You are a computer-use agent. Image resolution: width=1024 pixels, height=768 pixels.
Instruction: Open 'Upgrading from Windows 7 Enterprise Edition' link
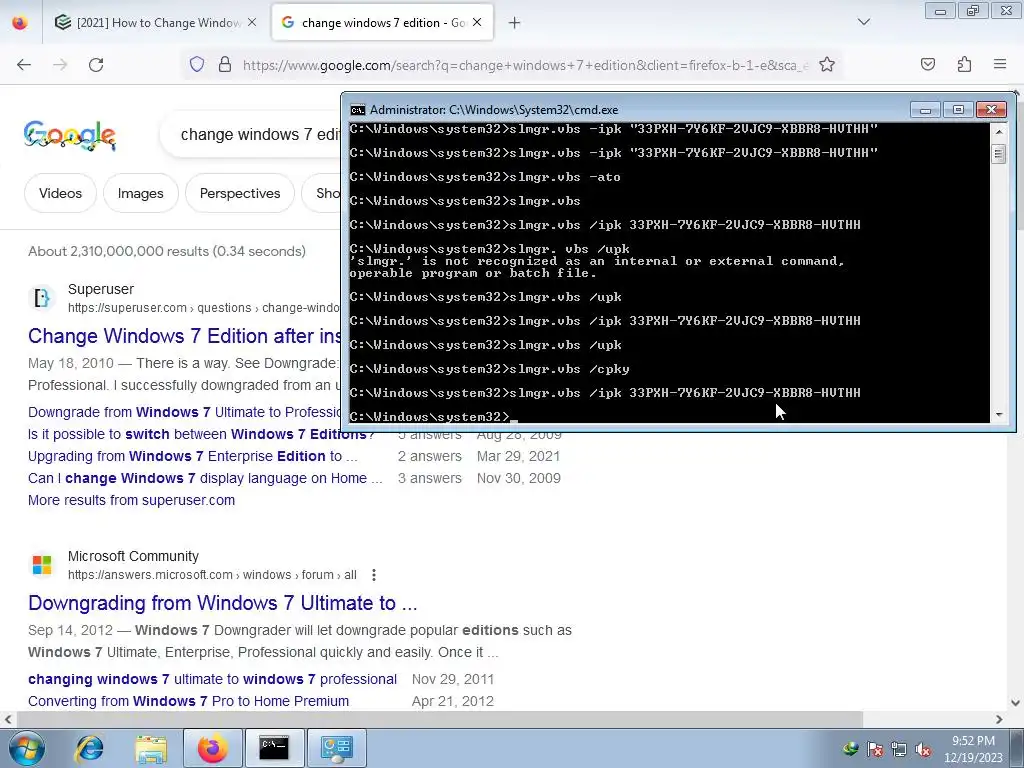(193, 456)
